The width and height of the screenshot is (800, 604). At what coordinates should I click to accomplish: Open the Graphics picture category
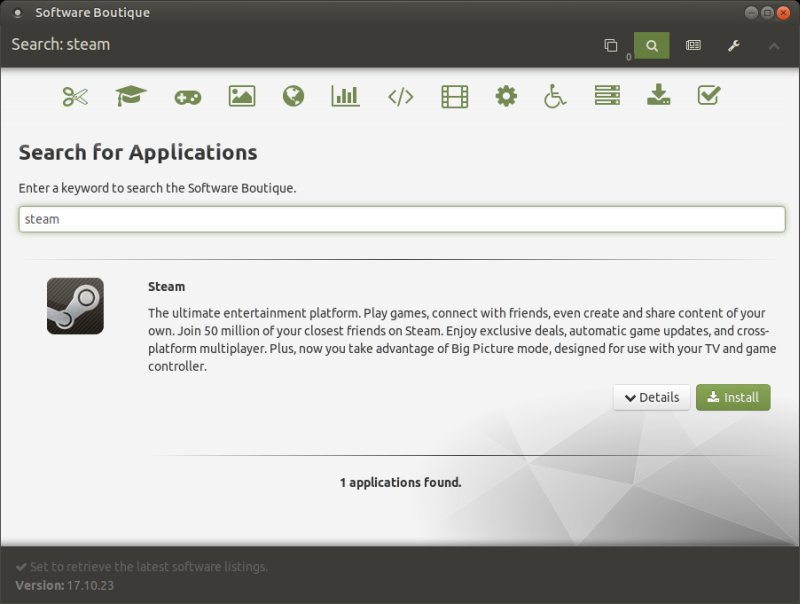[x=241, y=96]
